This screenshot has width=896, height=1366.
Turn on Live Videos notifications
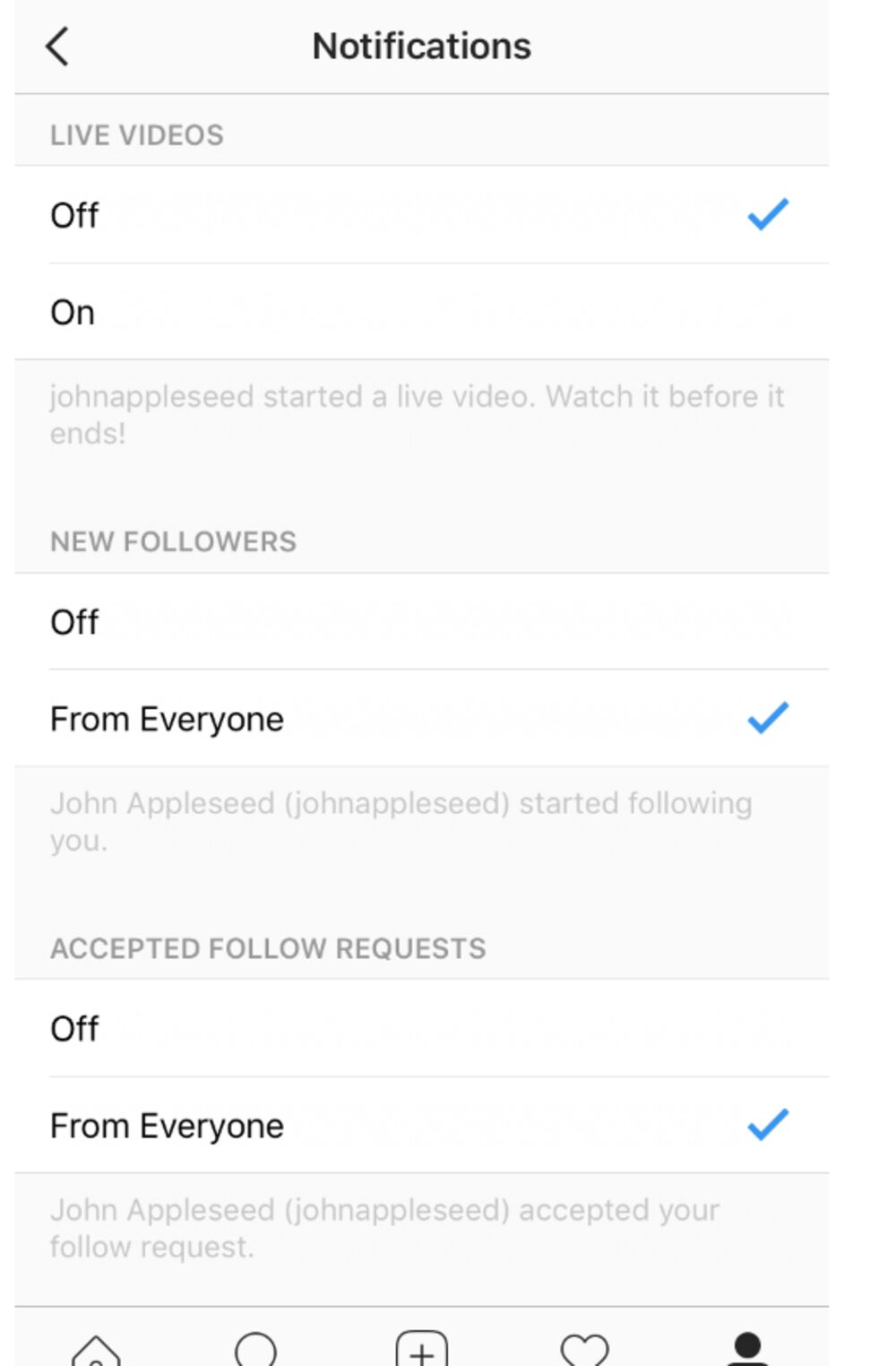73,313
